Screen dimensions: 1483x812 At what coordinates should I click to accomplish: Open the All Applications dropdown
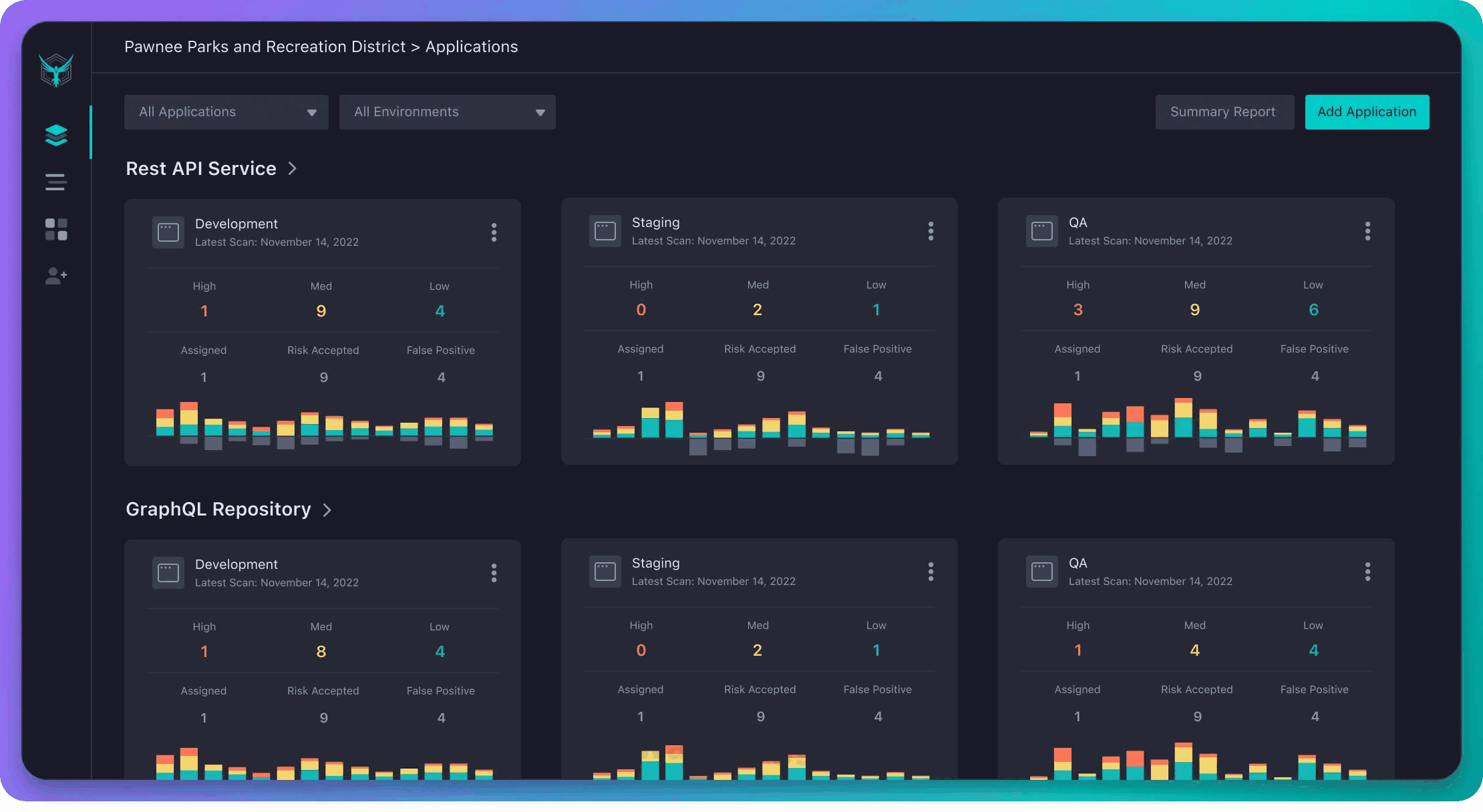click(226, 112)
